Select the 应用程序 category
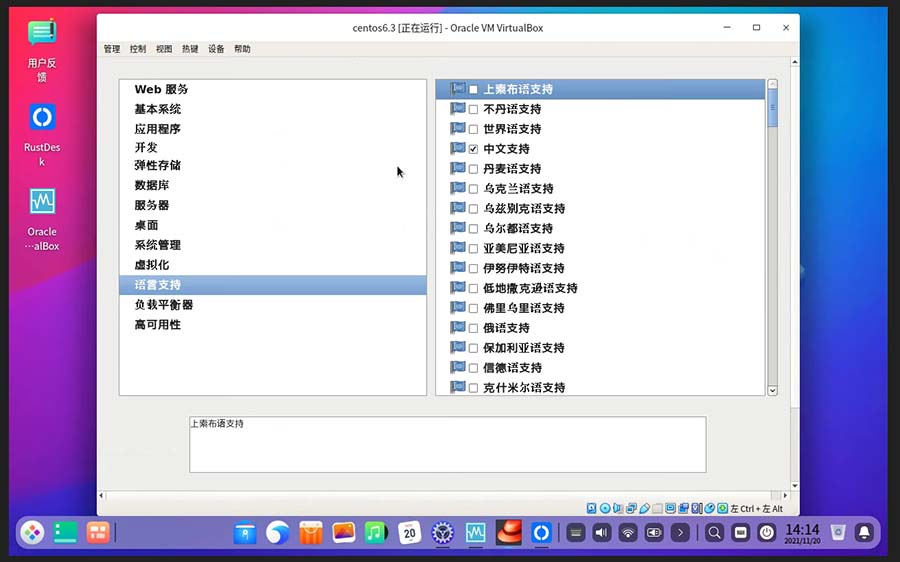 pyautogui.click(x=273, y=129)
